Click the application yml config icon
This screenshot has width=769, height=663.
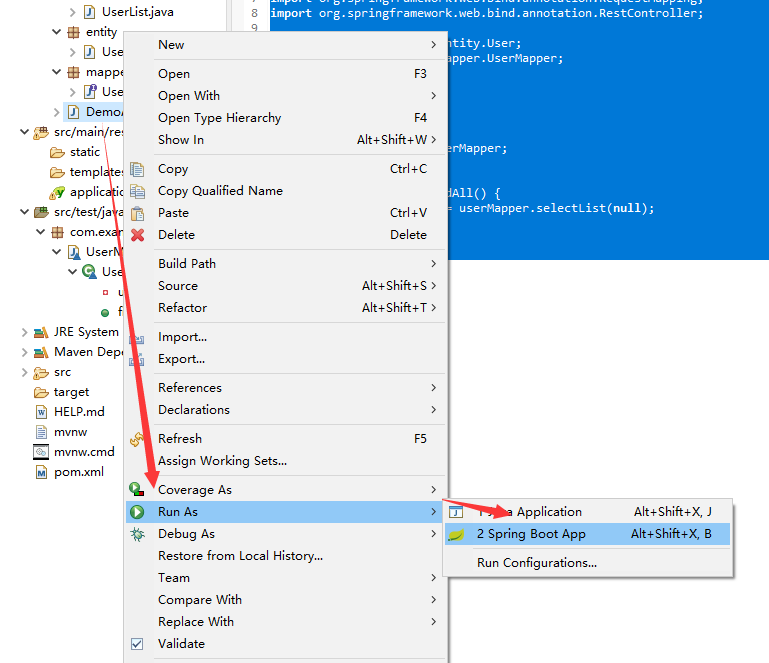point(57,192)
